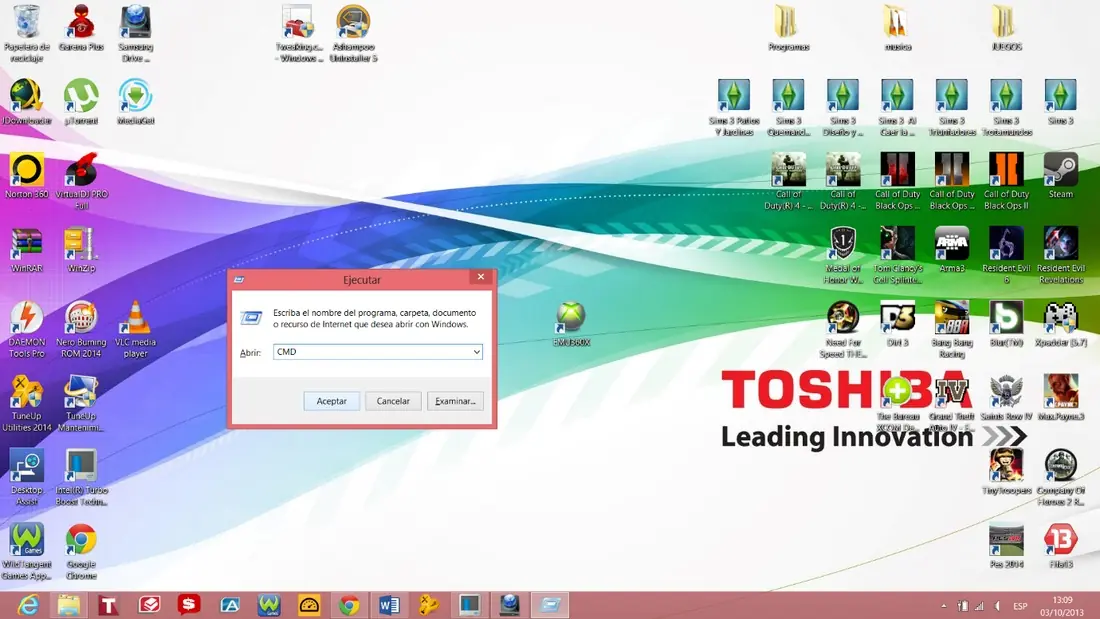Open Google Chrome from the taskbar
The height and width of the screenshot is (619, 1100).
[349, 605]
